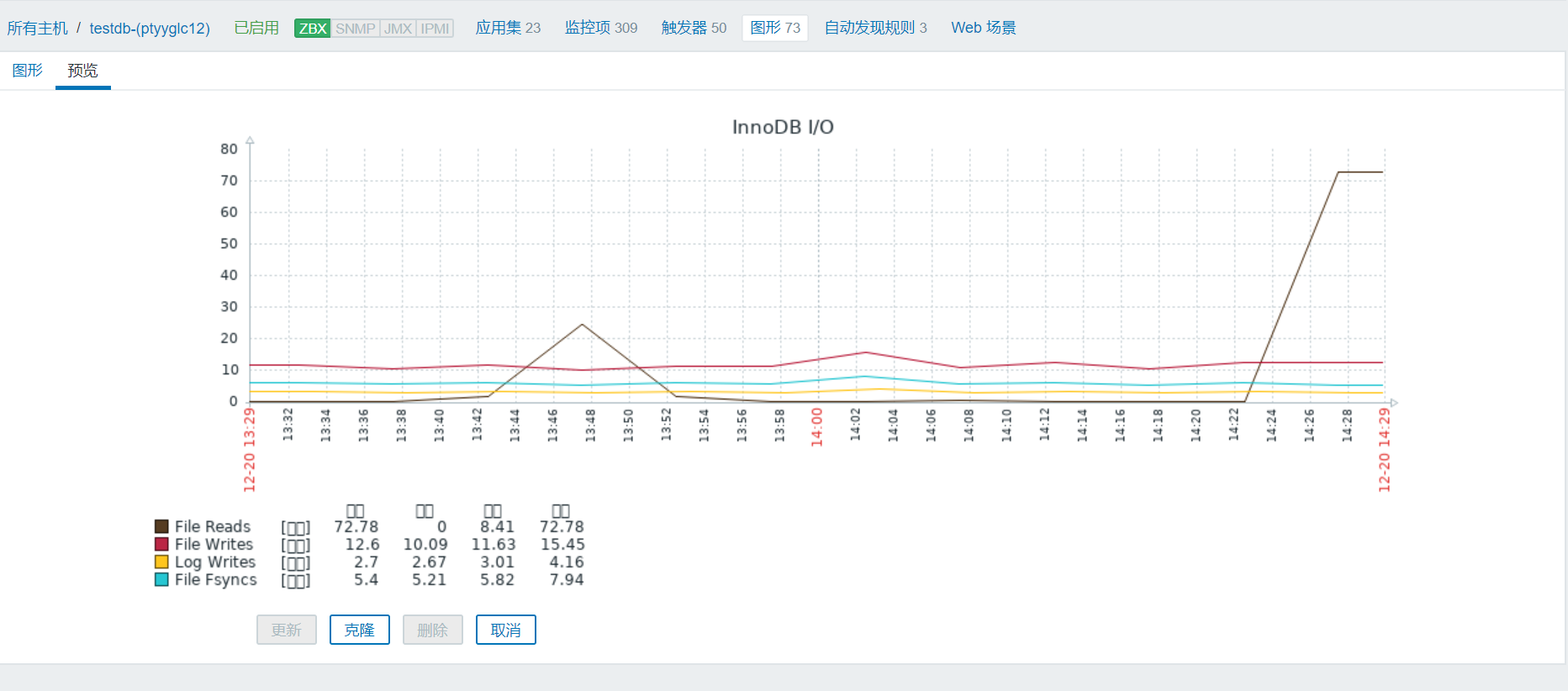1568x691 pixels.
Task: Select the 预览 tab
Action: (x=83, y=71)
